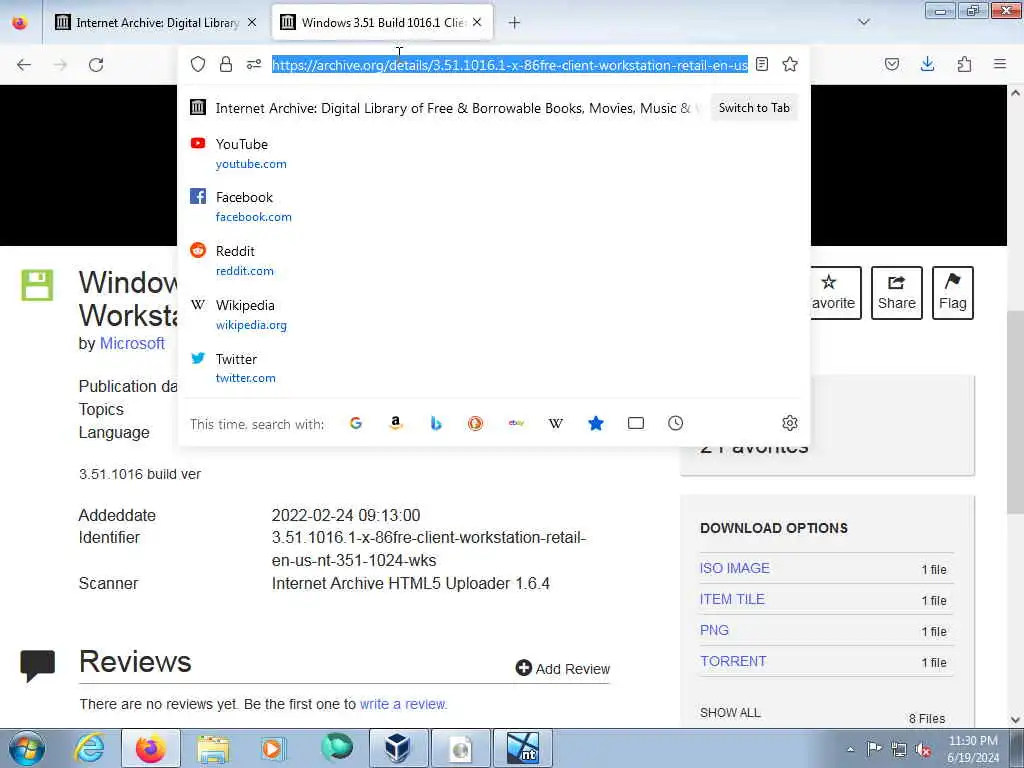Open the Windows Start menu

coord(27,748)
